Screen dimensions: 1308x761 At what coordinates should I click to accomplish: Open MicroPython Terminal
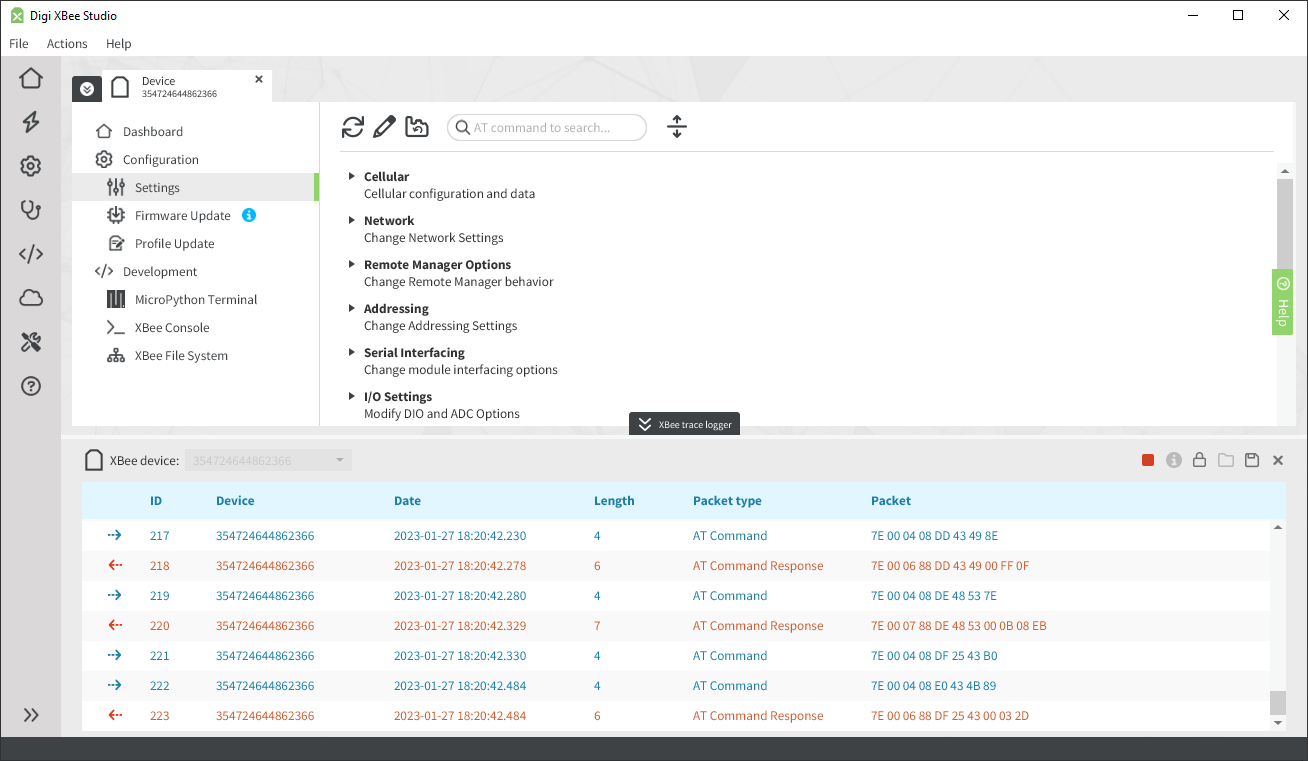click(196, 299)
